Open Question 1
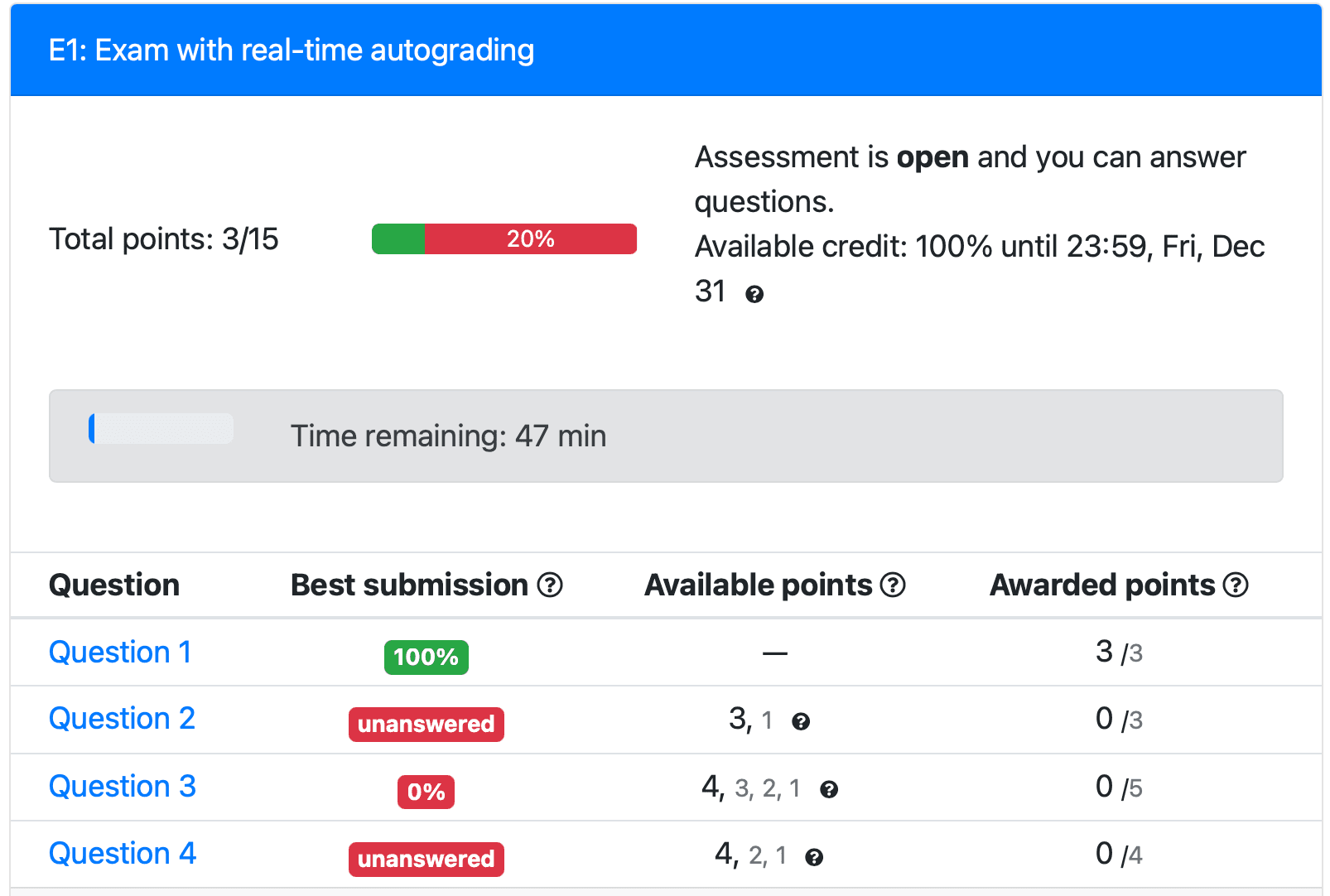1330x896 pixels. 120,653
